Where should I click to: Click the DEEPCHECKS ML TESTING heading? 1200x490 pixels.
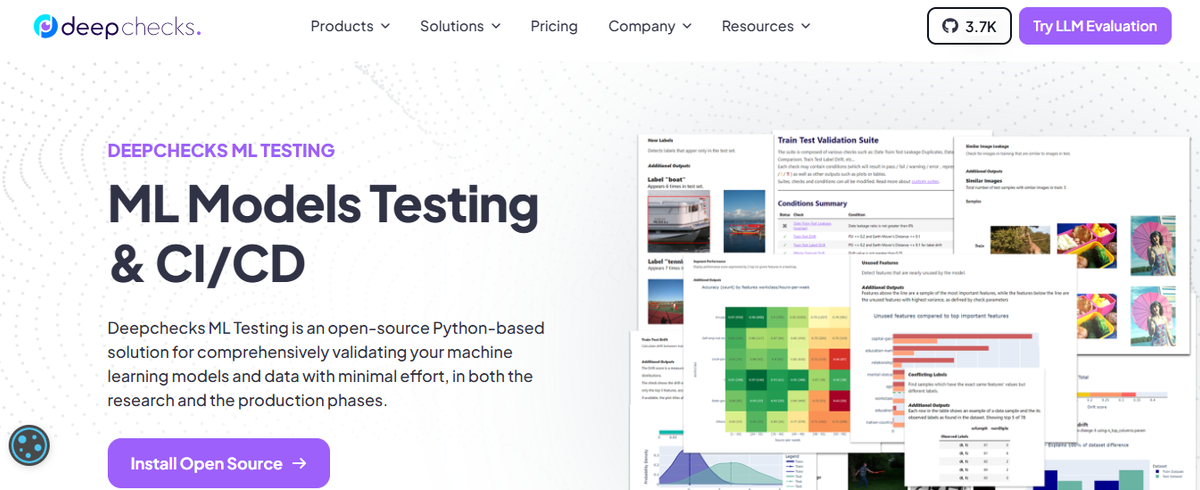(221, 151)
